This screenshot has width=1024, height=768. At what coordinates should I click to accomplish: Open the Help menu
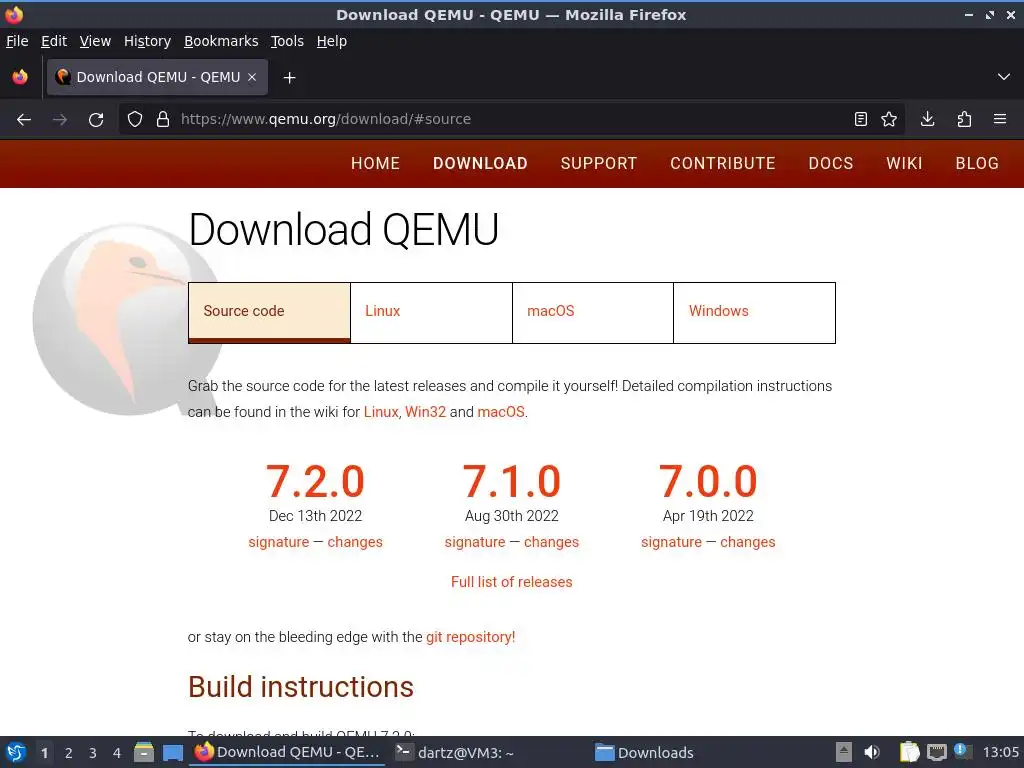coord(332,41)
